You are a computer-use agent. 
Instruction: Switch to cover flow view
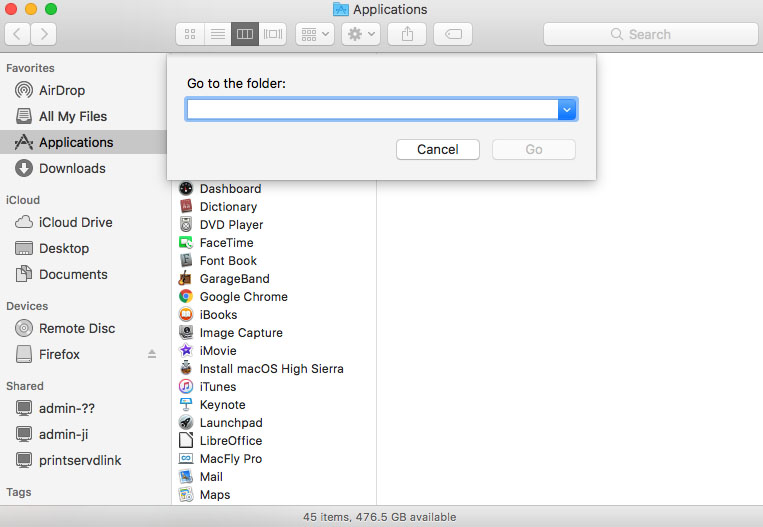coord(272,34)
